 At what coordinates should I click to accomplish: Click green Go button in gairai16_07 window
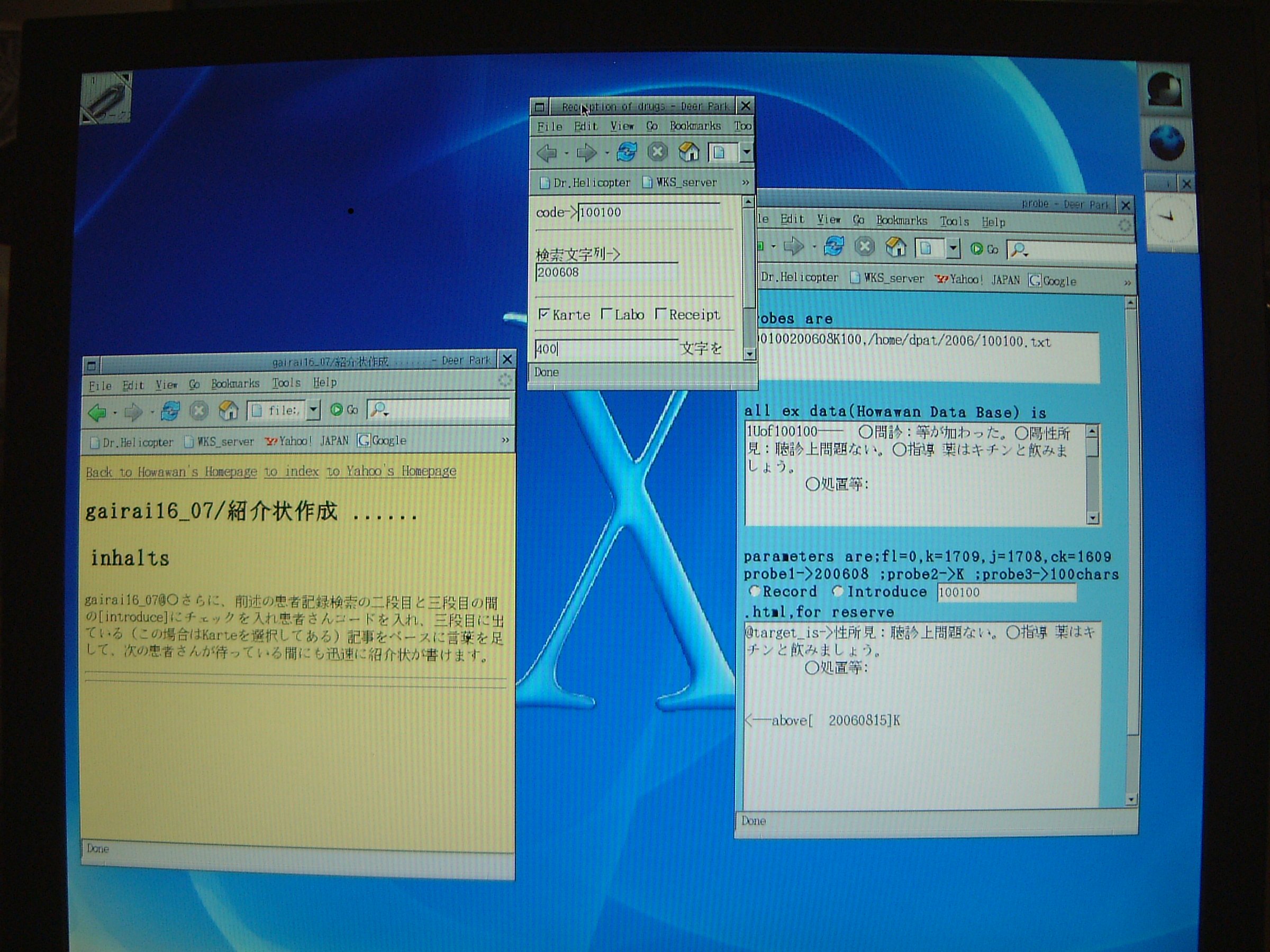344,410
